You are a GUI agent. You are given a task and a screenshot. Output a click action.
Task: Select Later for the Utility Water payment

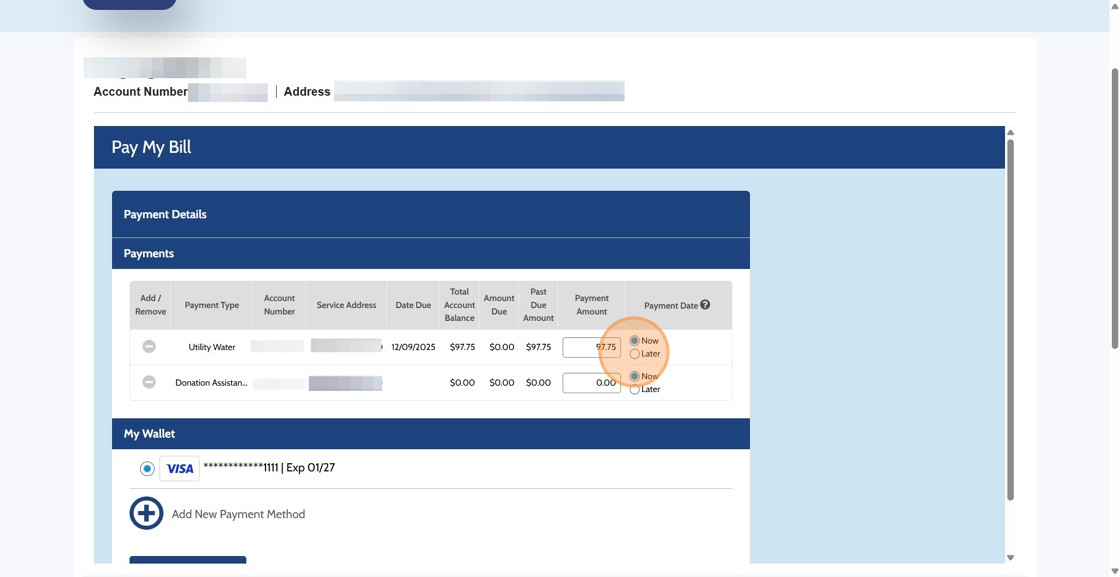635,353
